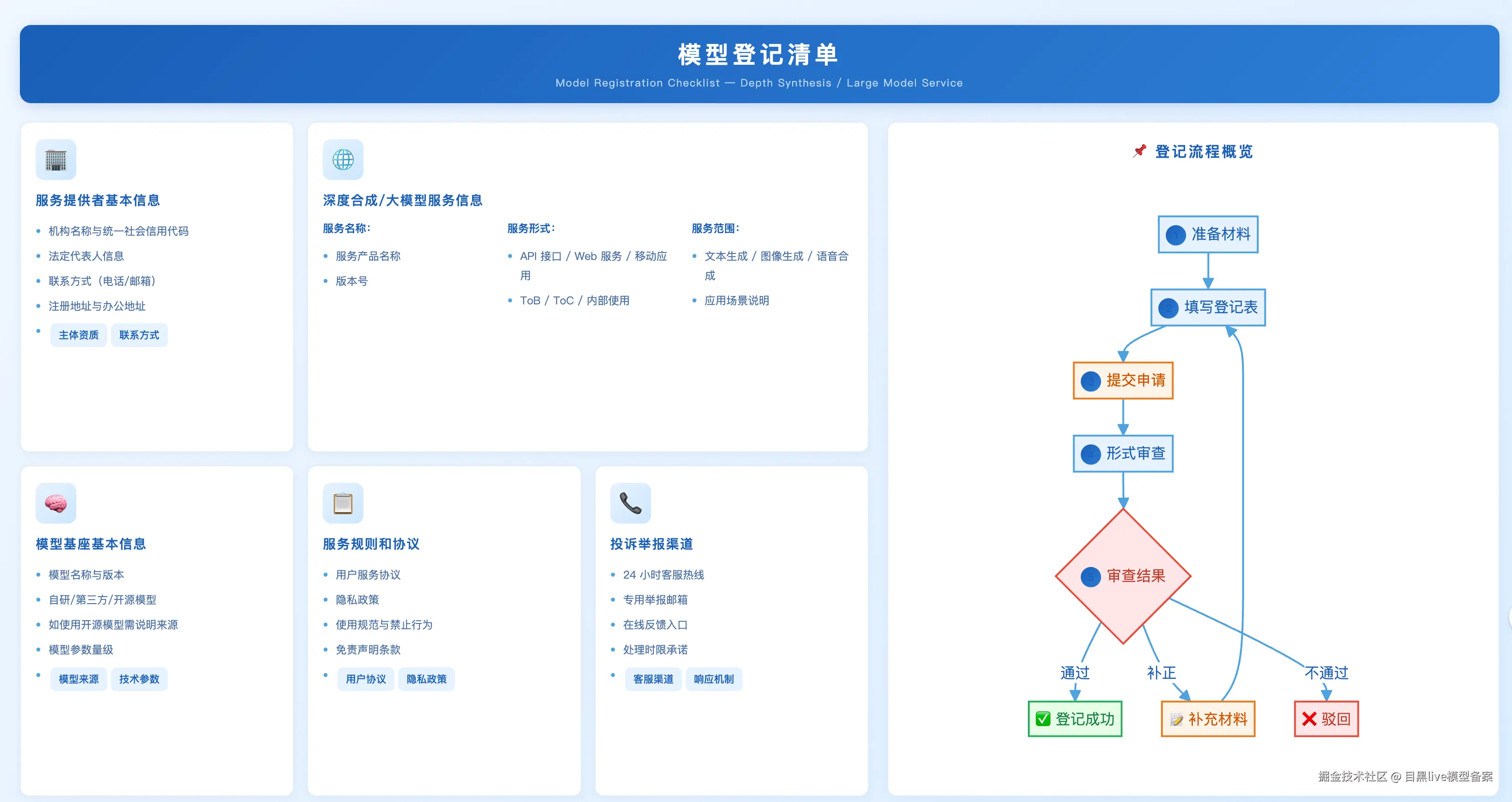Image resolution: width=1512 pixels, height=802 pixels.
Task: Select the 联系方式 tag
Action: [139, 335]
